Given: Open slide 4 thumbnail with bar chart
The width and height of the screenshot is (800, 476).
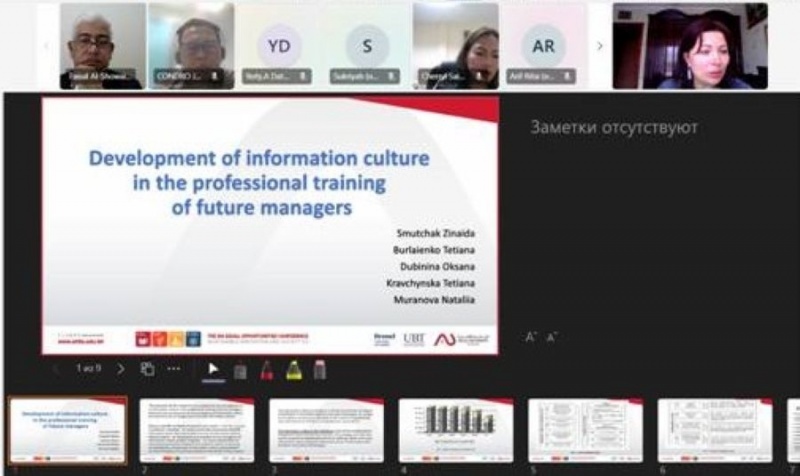Looking at the screenshot, I should pos(455,431).
